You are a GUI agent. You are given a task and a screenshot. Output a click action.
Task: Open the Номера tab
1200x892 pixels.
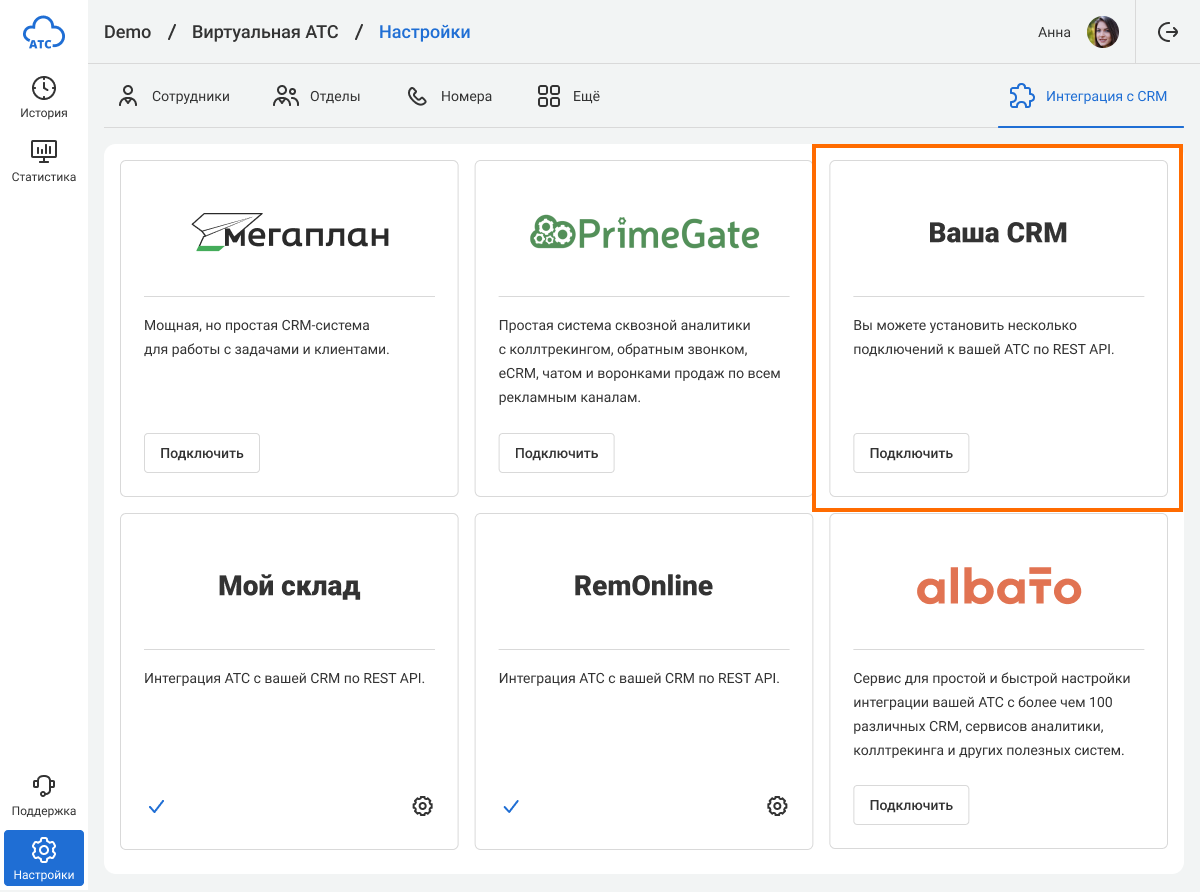pos(450,97)
